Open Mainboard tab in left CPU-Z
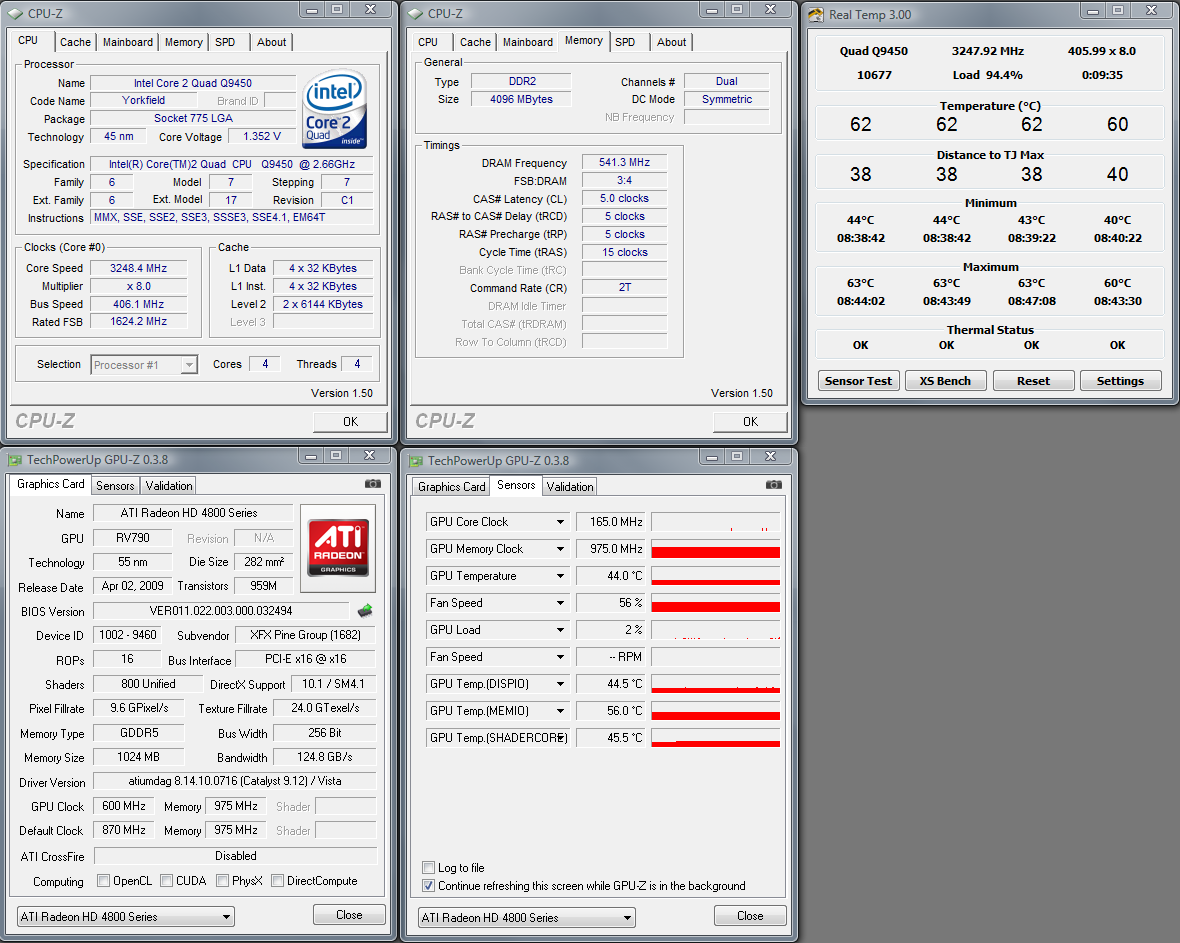 click(x=127, y=42)
